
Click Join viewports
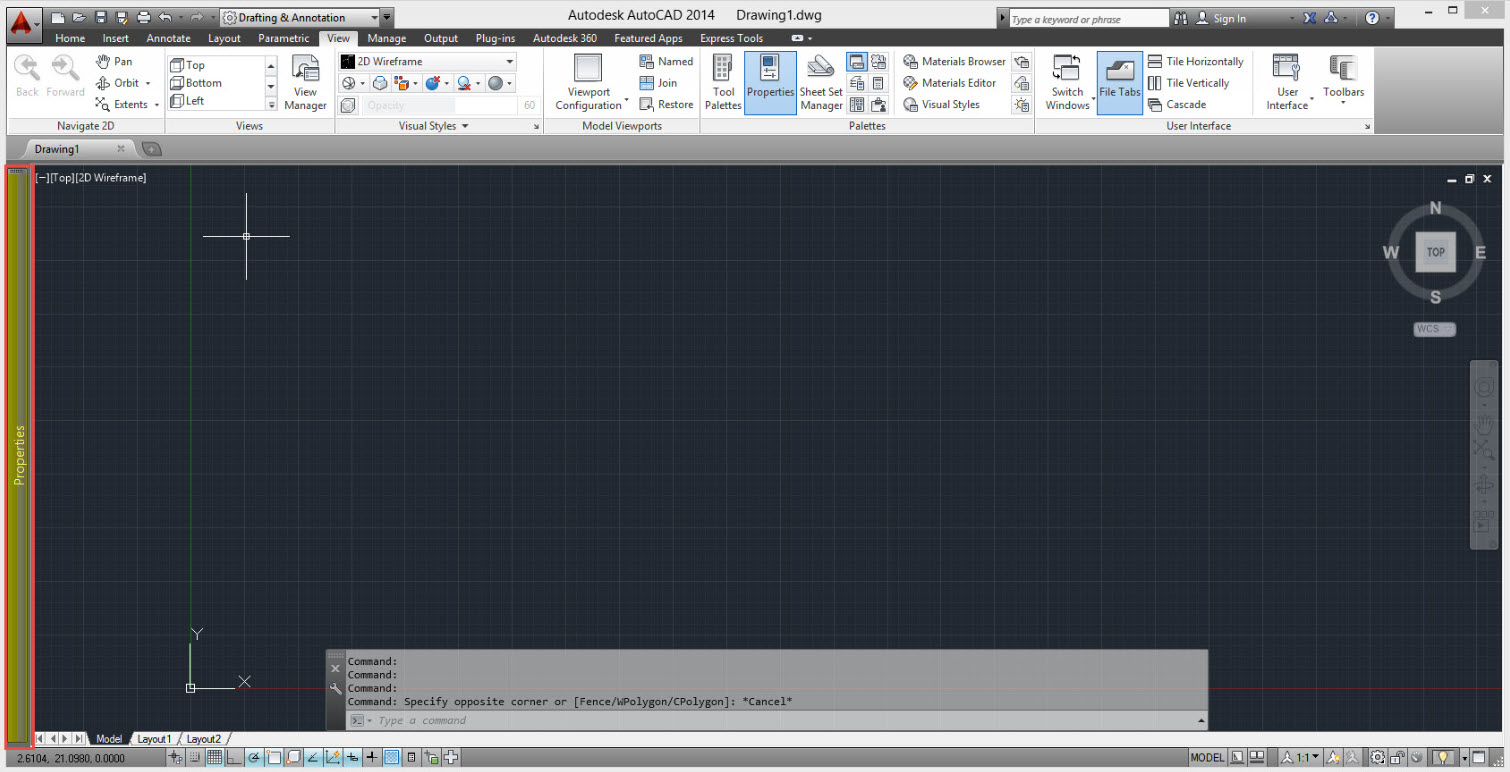tap(658, 83)
